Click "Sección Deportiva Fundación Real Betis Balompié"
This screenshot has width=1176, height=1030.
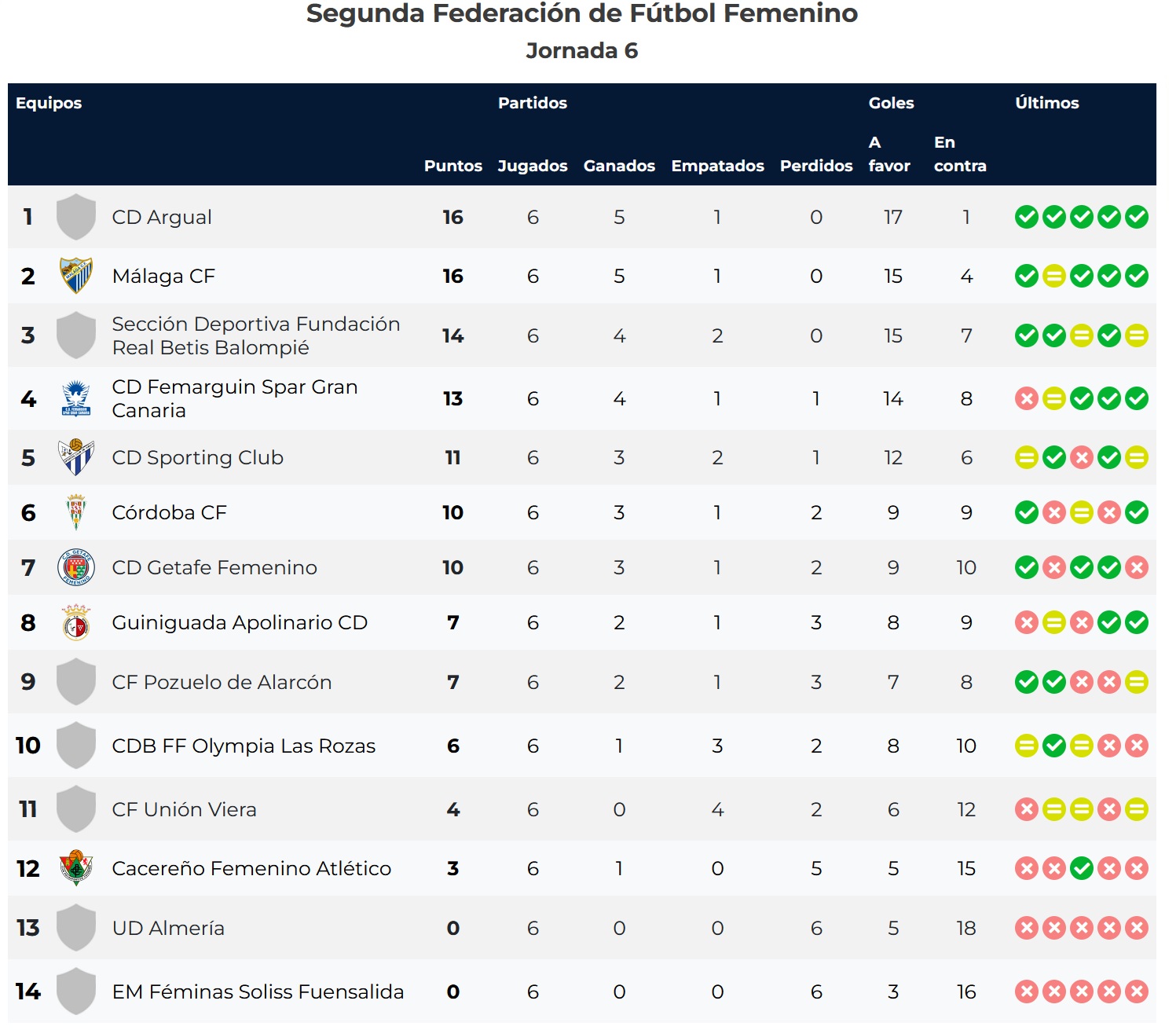(x=256, y=335)
